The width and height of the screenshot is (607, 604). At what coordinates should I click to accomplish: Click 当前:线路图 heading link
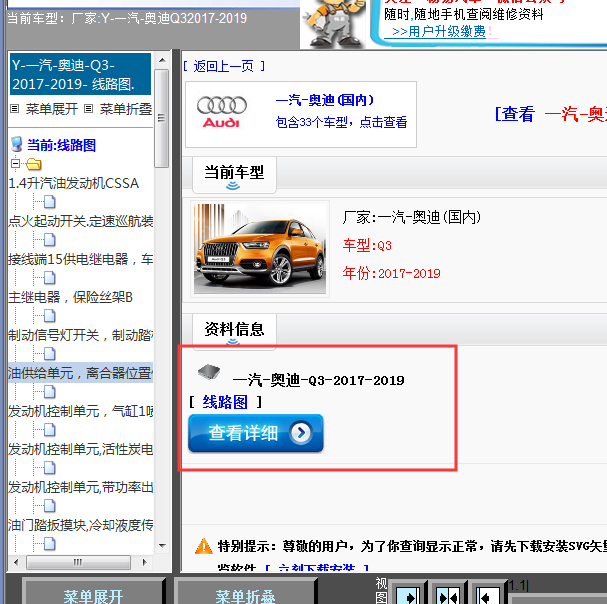pos(61,145)
